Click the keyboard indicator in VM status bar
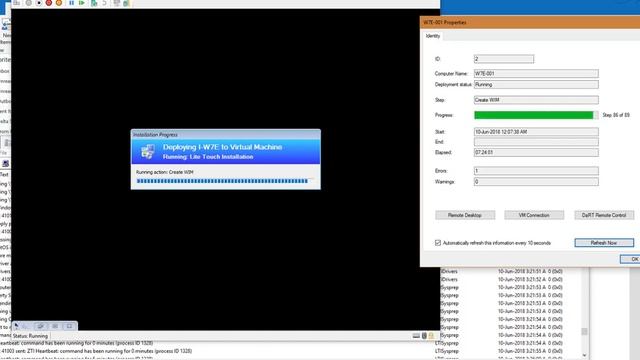640x360 pixels. tap(416, 336)
